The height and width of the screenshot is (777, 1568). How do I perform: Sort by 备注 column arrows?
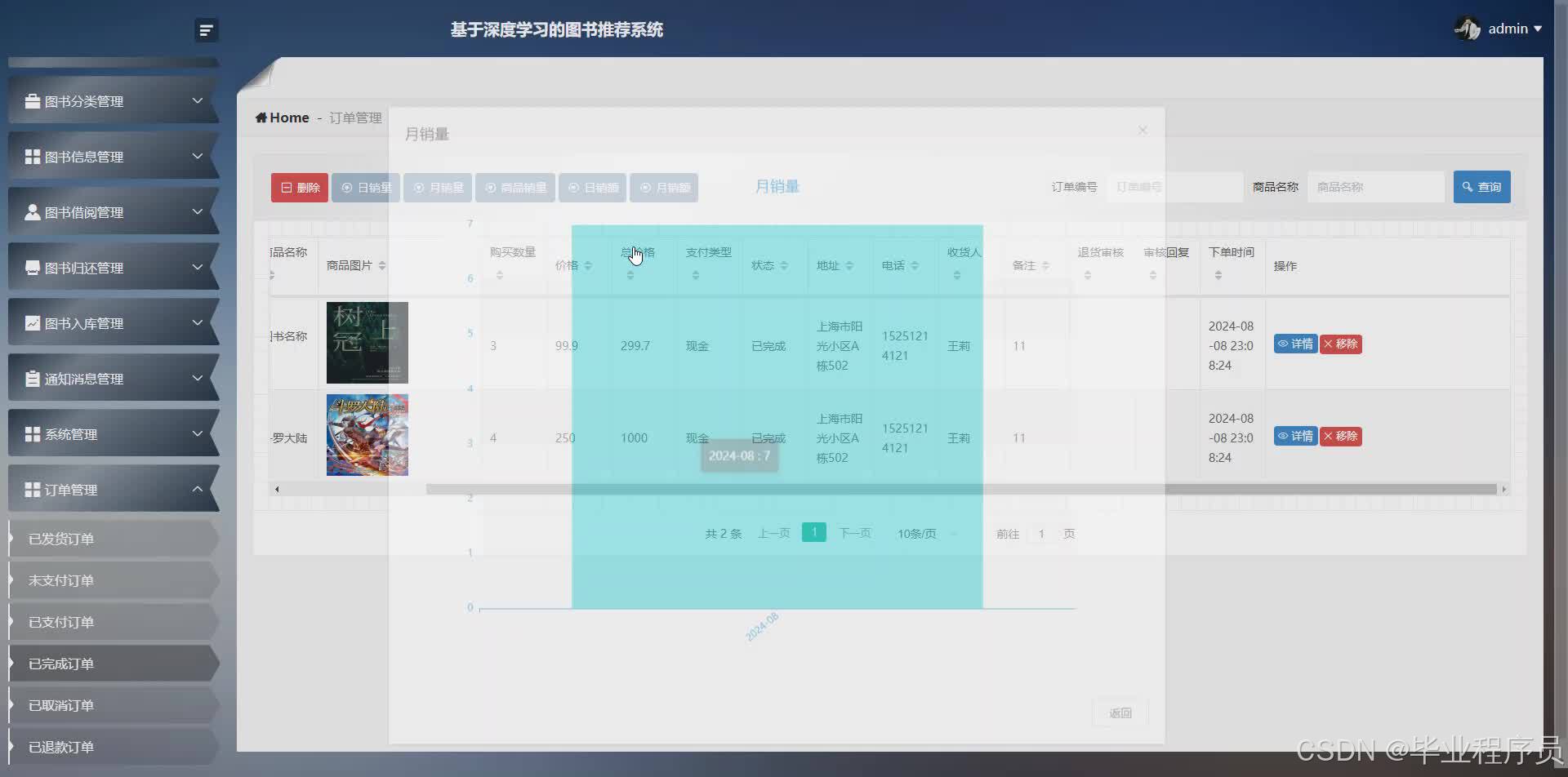click(x=1045, y=266)
